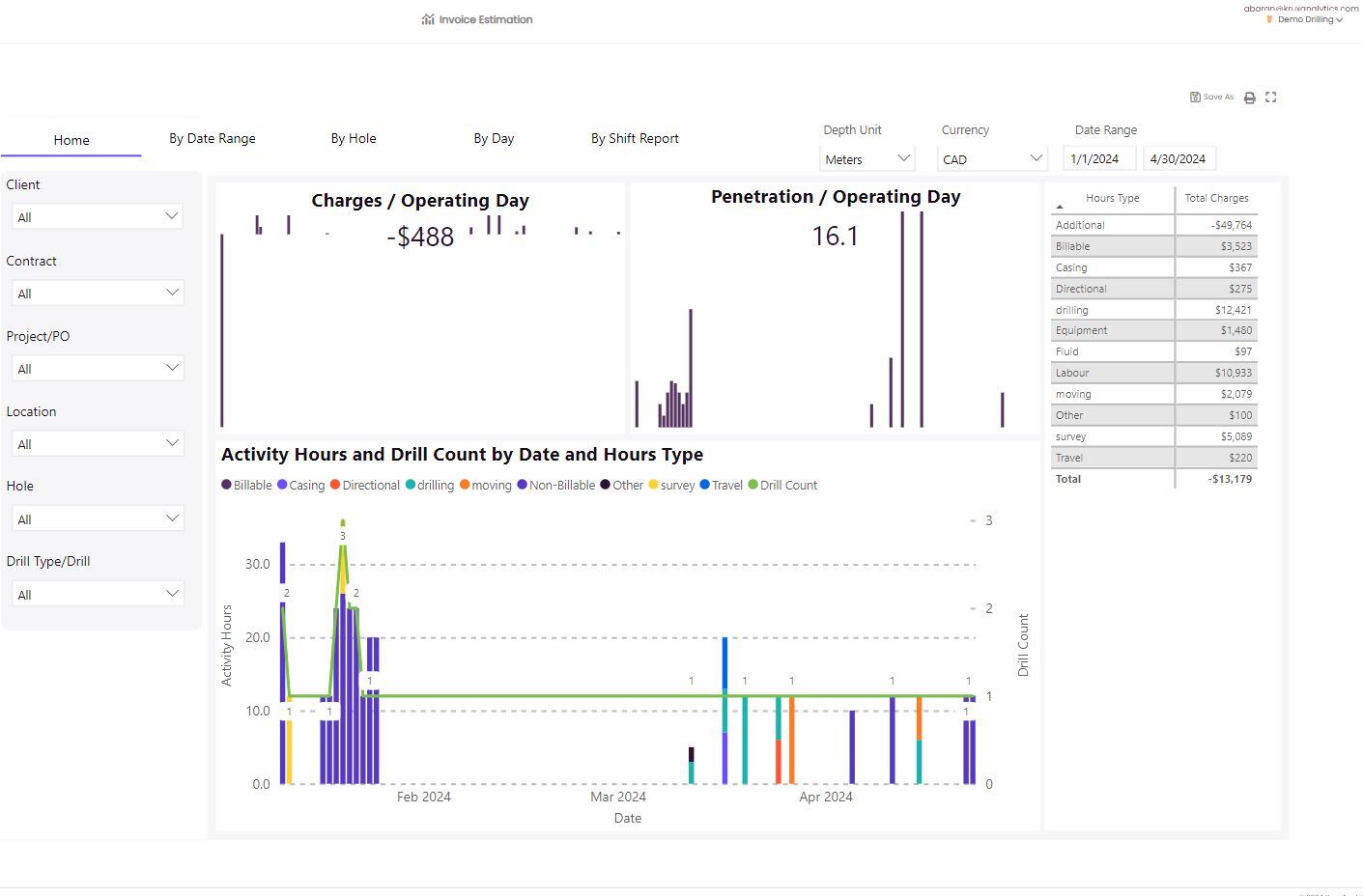
Task: Click the Invoice Estimation logo icon
Action: (428, 18)
